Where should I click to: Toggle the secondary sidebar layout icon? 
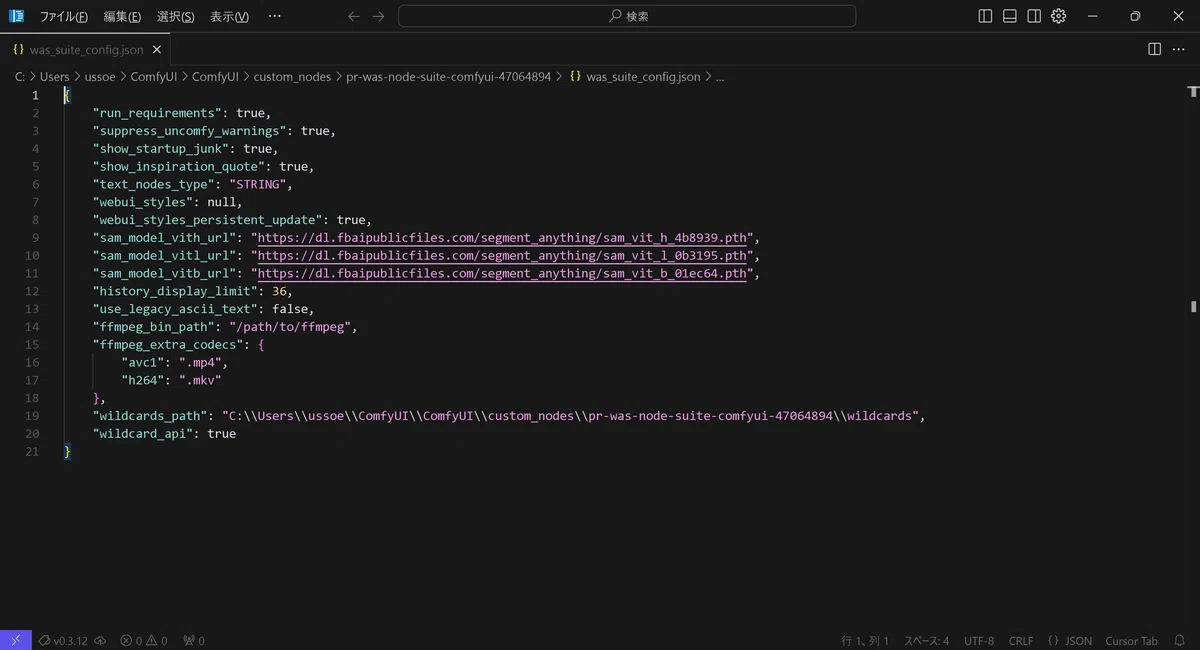click(1034, 16)
